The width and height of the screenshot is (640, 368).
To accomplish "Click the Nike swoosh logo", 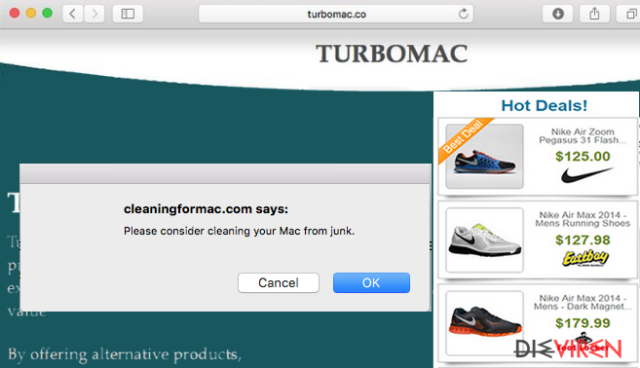I will pos(587,175).
